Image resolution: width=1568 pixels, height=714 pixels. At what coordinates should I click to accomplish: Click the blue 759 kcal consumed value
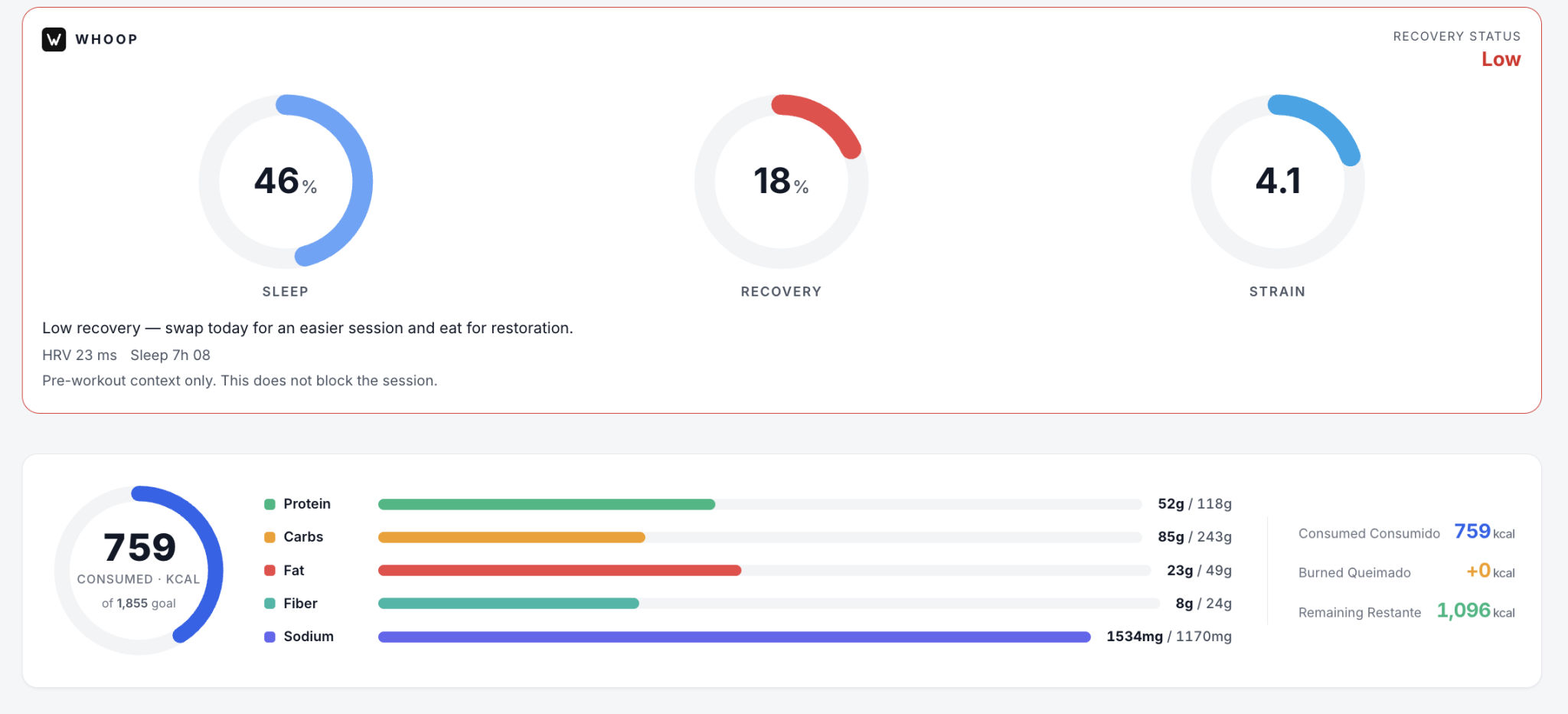coord(1485,532)
